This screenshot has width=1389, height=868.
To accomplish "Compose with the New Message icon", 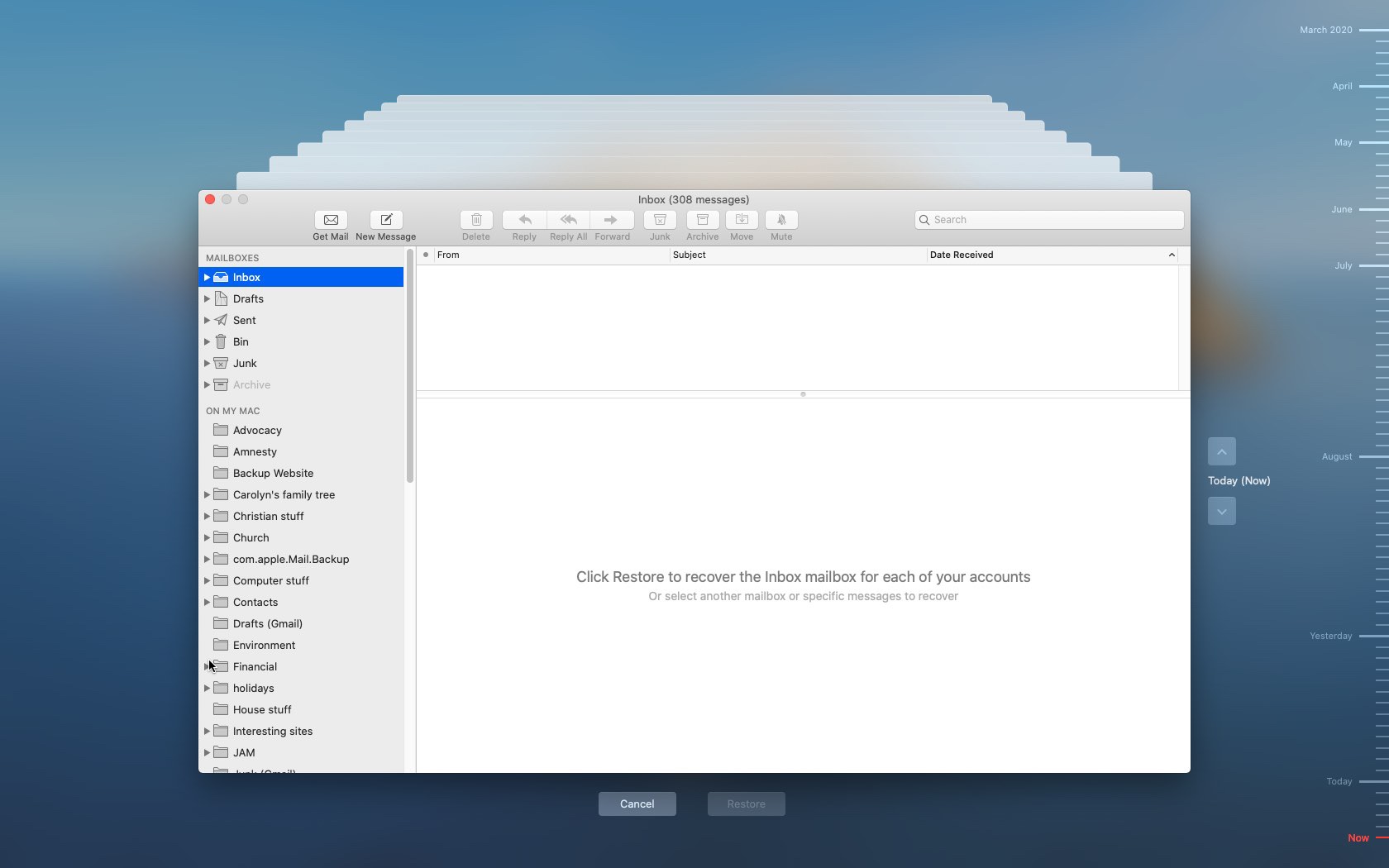I will click(x=386, y=220).
